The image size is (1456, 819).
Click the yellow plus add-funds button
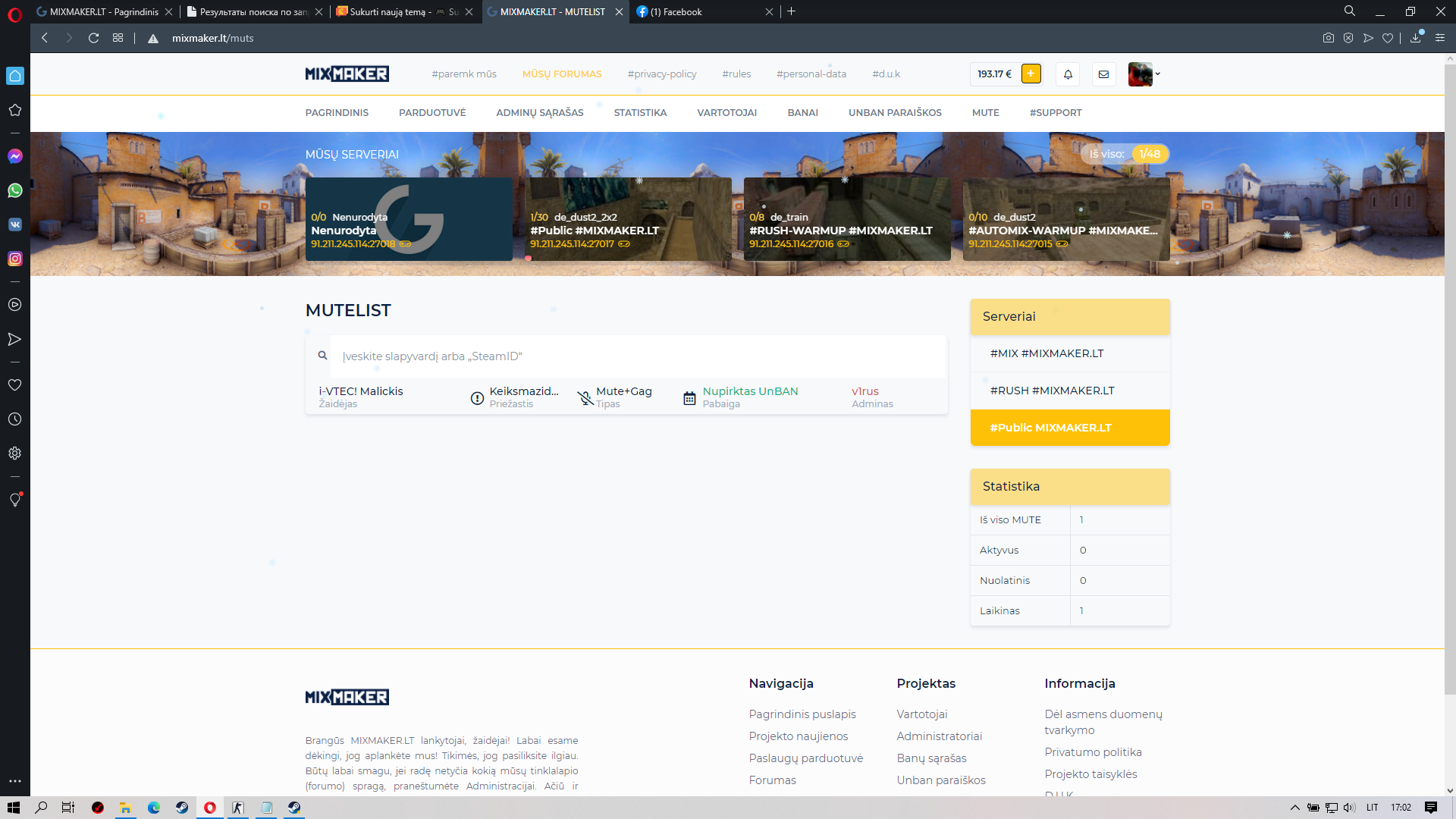tap(1031, 74)
